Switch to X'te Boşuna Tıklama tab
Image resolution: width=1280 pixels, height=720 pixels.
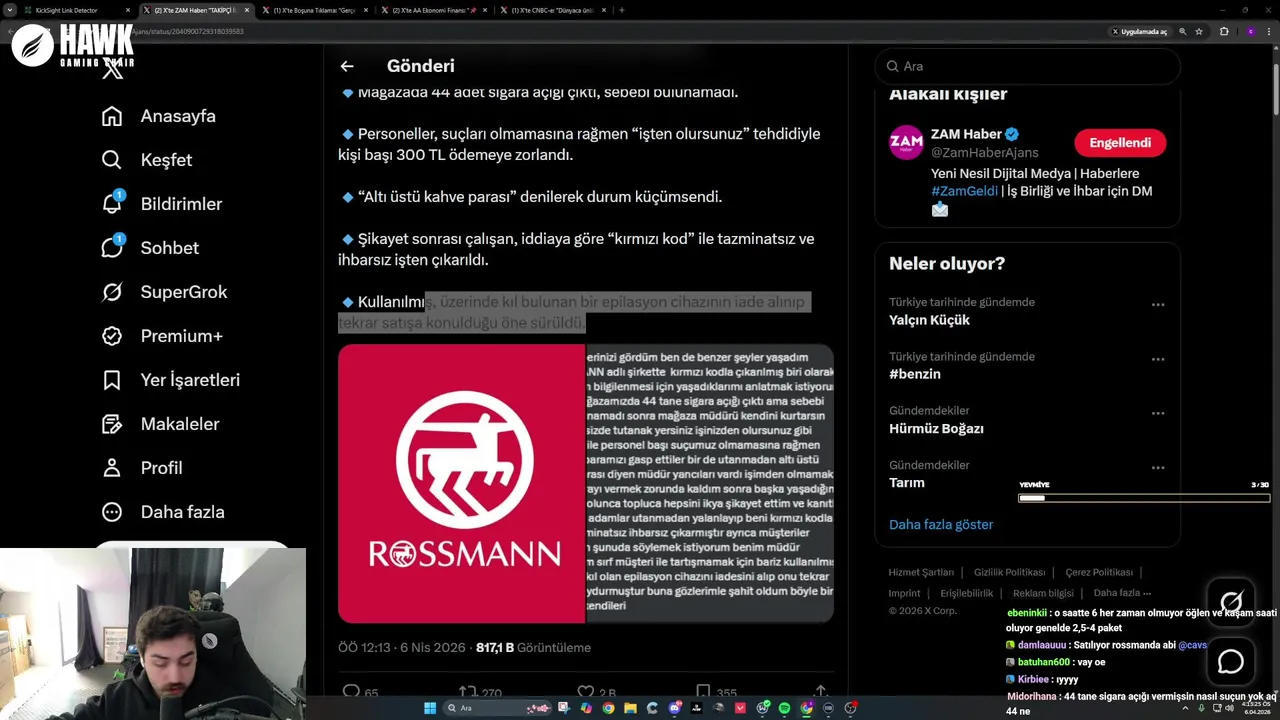tap(314, 10)
